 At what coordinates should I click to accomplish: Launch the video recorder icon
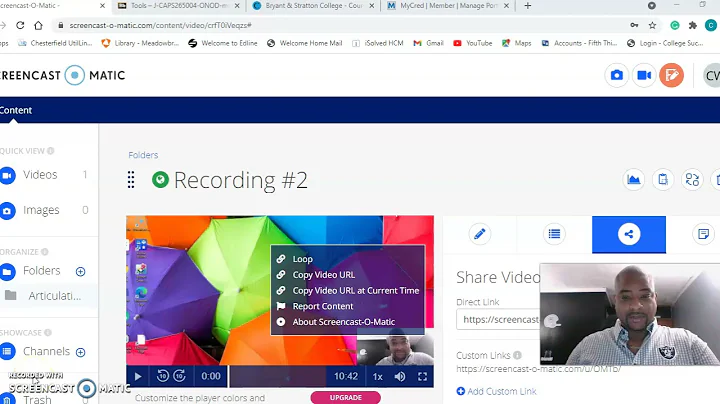click(x=644, y=75)
